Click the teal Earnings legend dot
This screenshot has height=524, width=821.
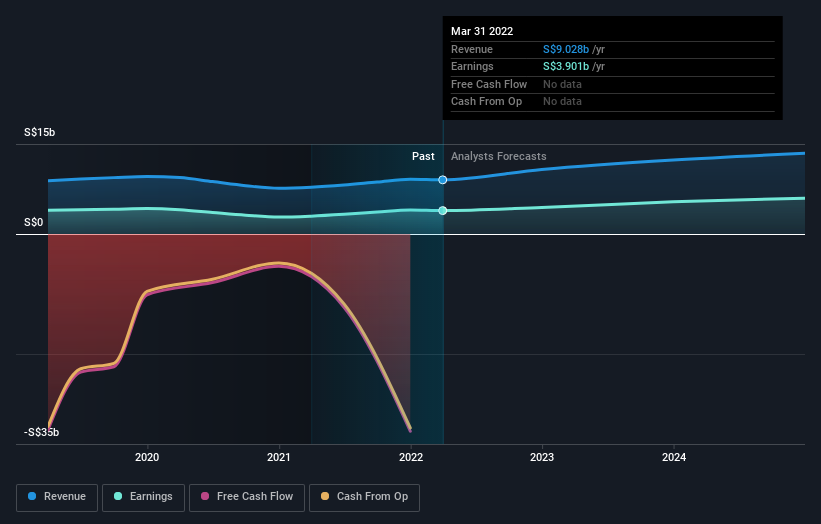(119, 496)
